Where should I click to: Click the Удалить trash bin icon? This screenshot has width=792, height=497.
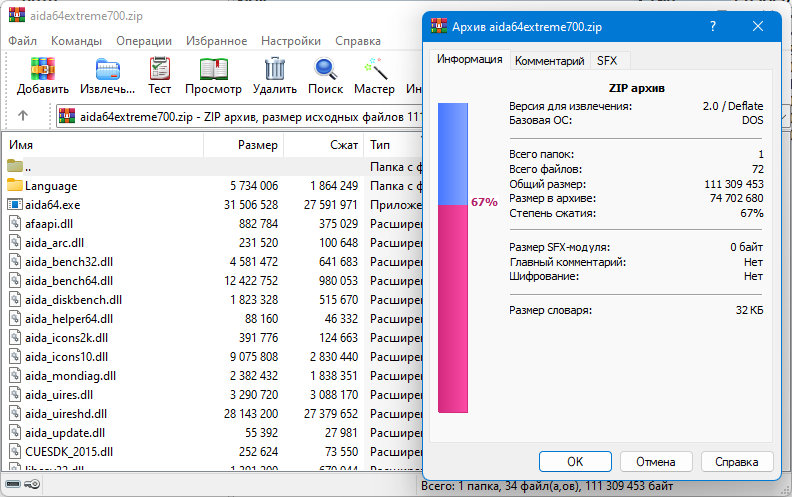tap(275, 69)
